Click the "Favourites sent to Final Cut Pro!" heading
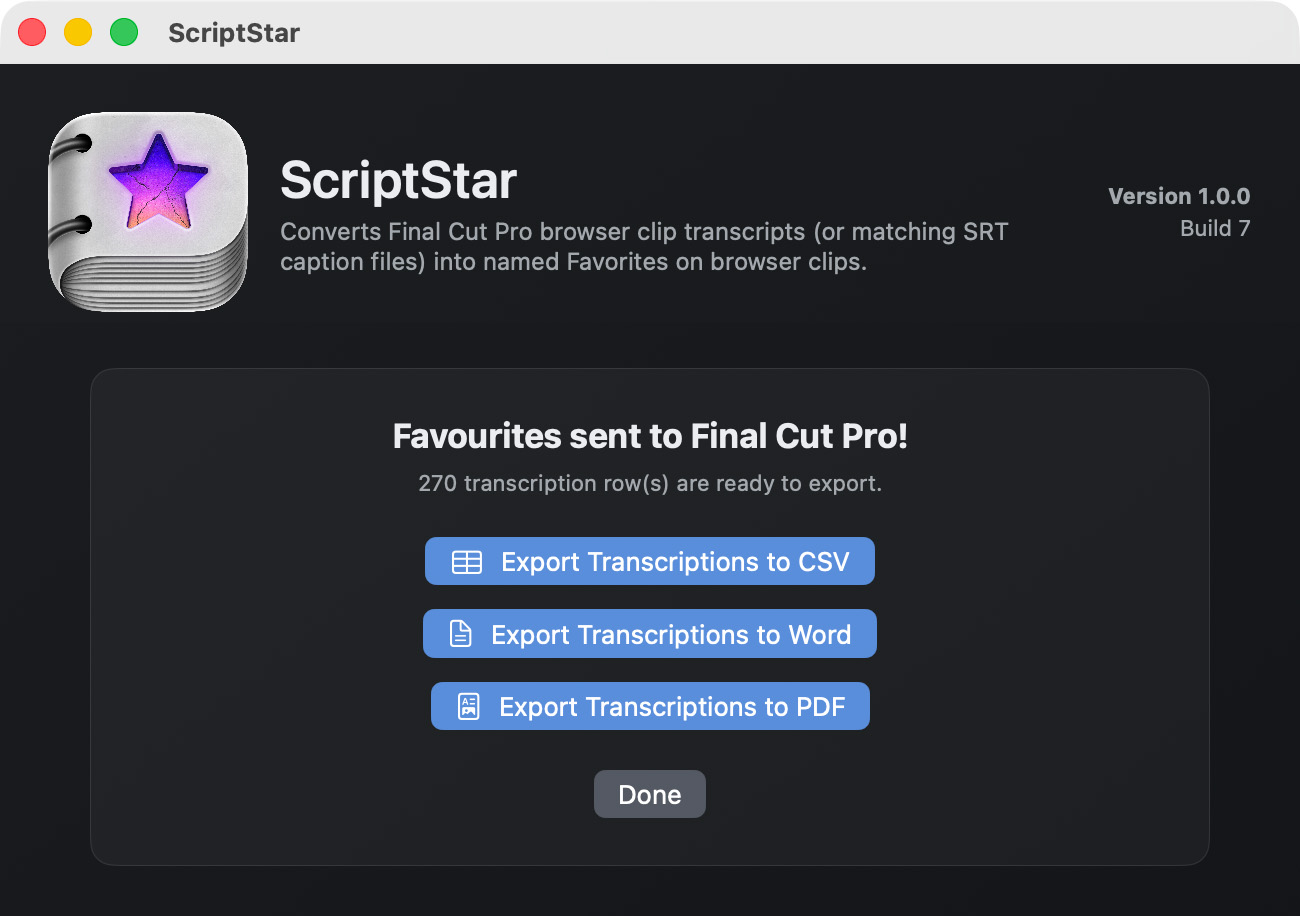The image size is (1300, 916). (650, 437)
